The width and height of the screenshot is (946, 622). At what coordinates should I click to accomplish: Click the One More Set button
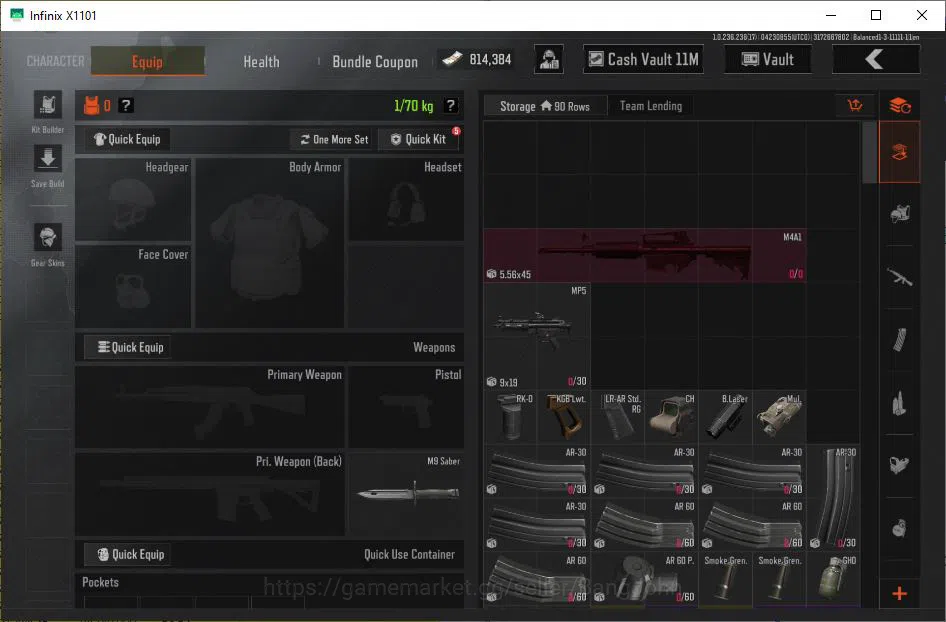click(x=334, y=139)
